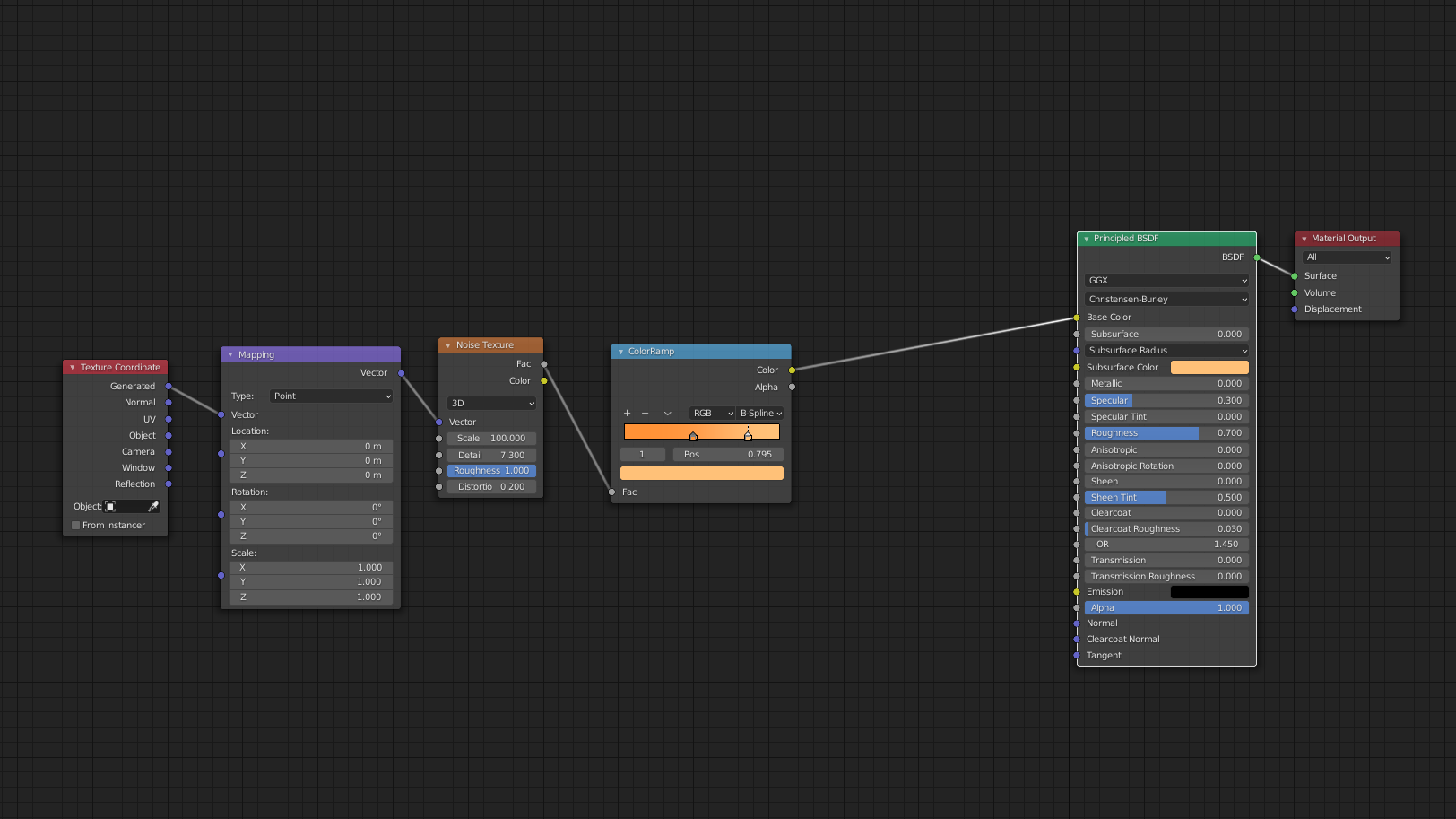Viewport: 1456px width, 819px height.
Task: Click the Window output socket
Action: pos(169,468)
